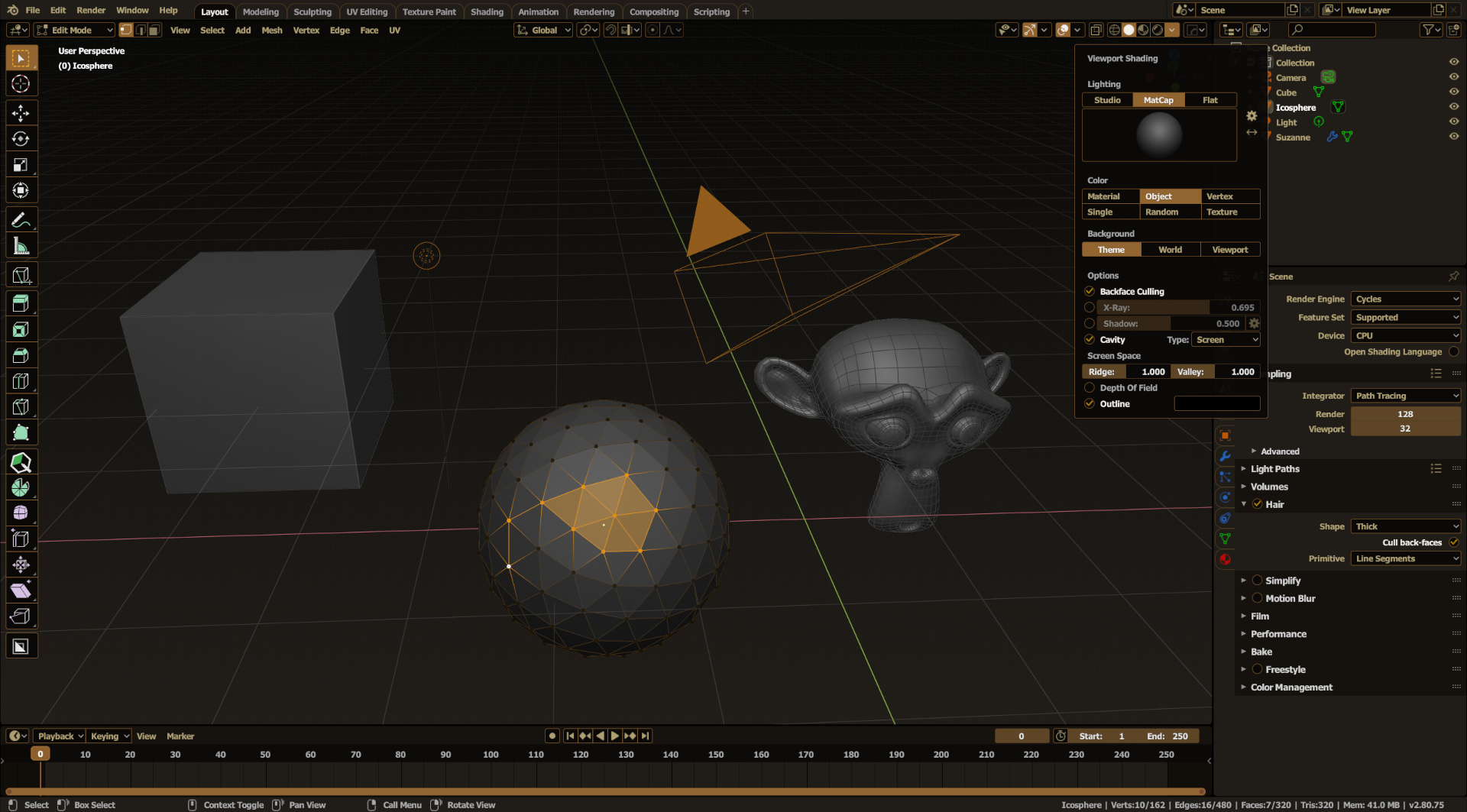This screenshot has width=1467, height=812.
Task: Disable the Backface Culling option
Action: [x=1090, y=291]
